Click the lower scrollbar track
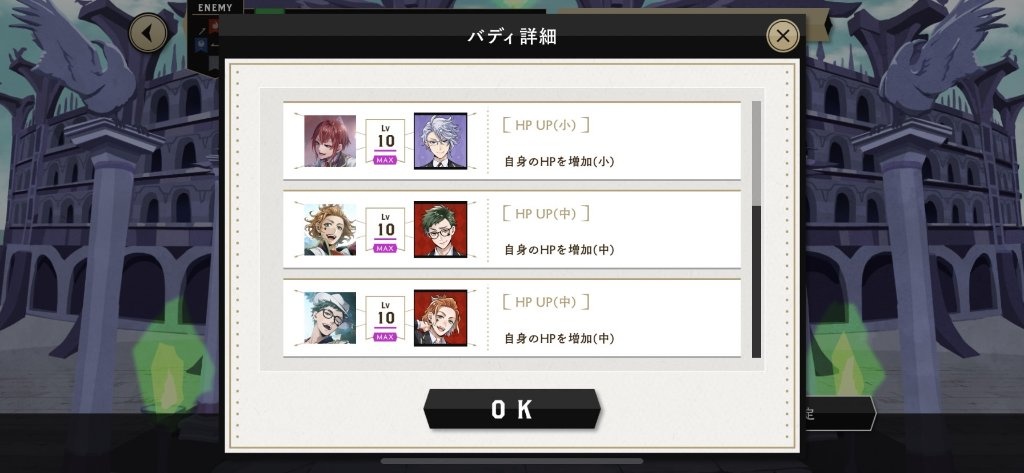Image resolution: width=1024 pixels, height=473 pixels. (756, 282)
